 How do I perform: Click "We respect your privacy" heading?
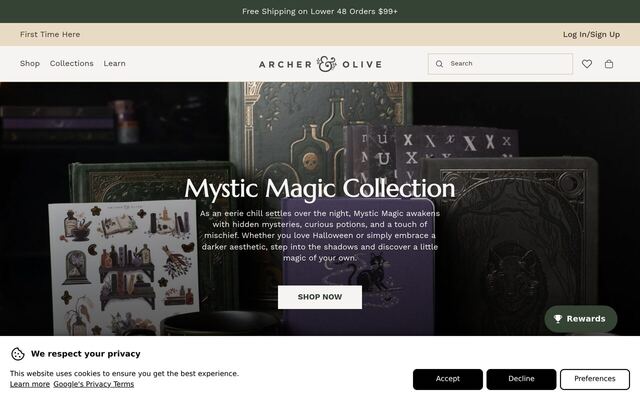point(86,354)
